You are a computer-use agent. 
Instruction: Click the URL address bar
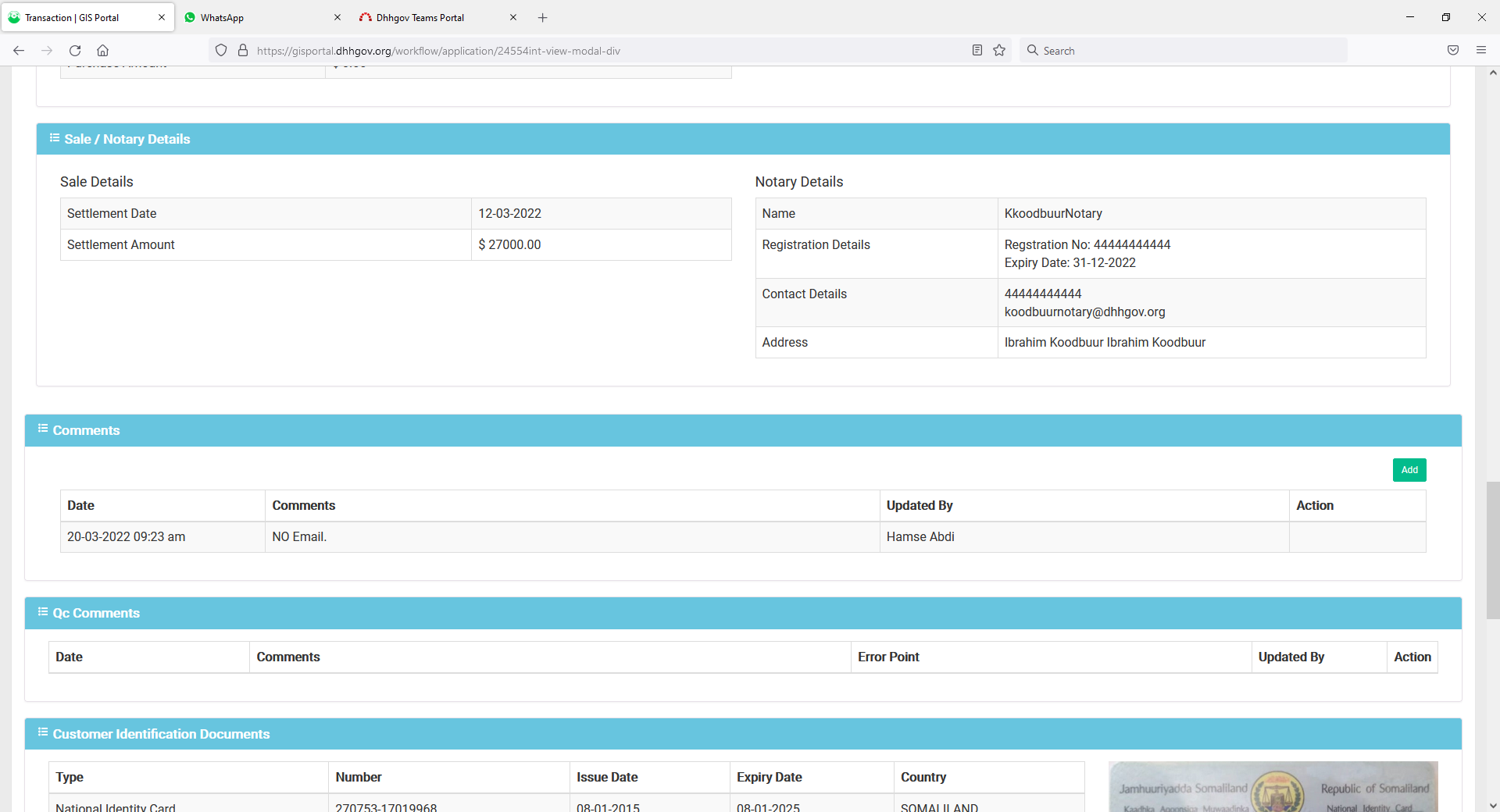609,51
